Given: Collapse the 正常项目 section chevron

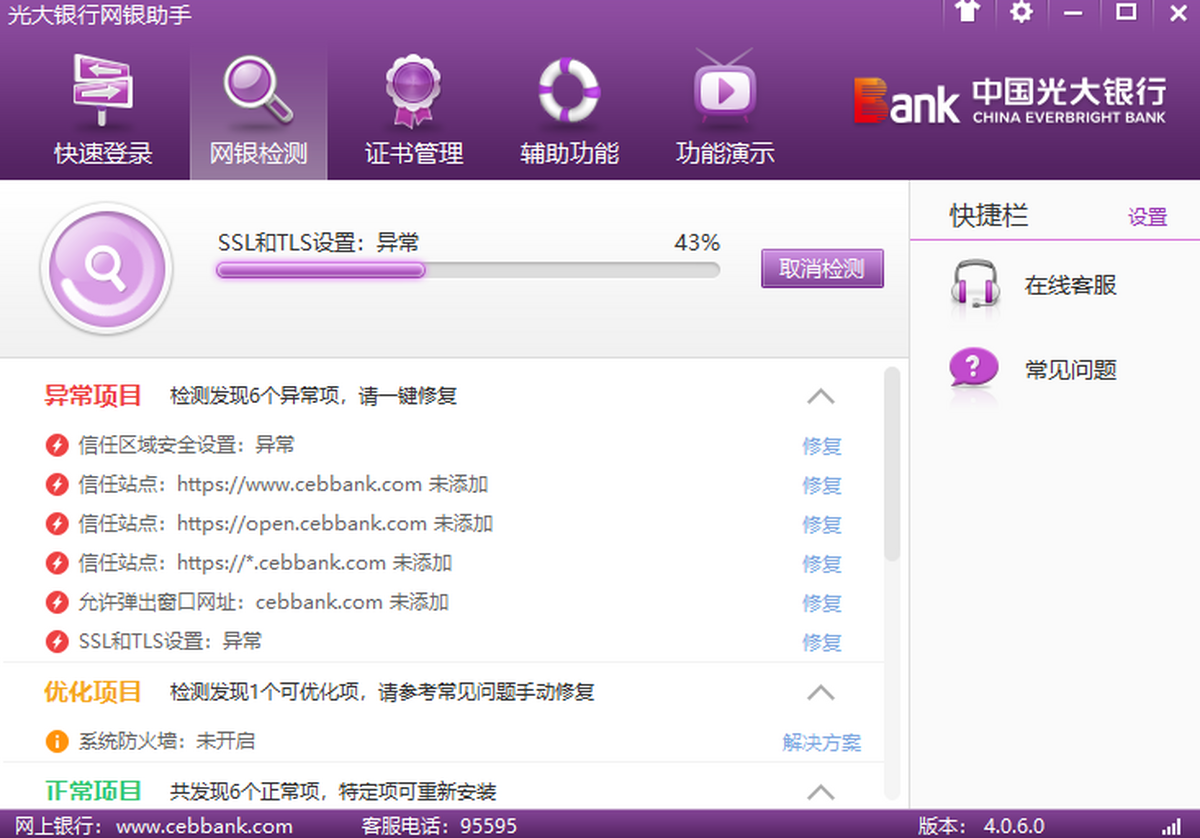Looking at the screenshot, I should tap(821, 792).
